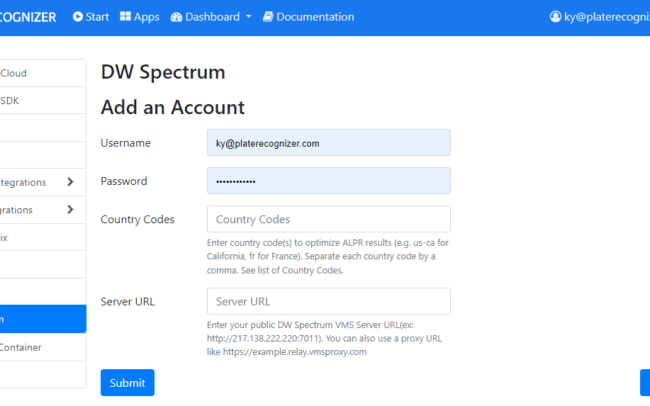The width and height of the screenshot is (650, 406).
Task: Focus the Username input field
Action: point(329,143)
